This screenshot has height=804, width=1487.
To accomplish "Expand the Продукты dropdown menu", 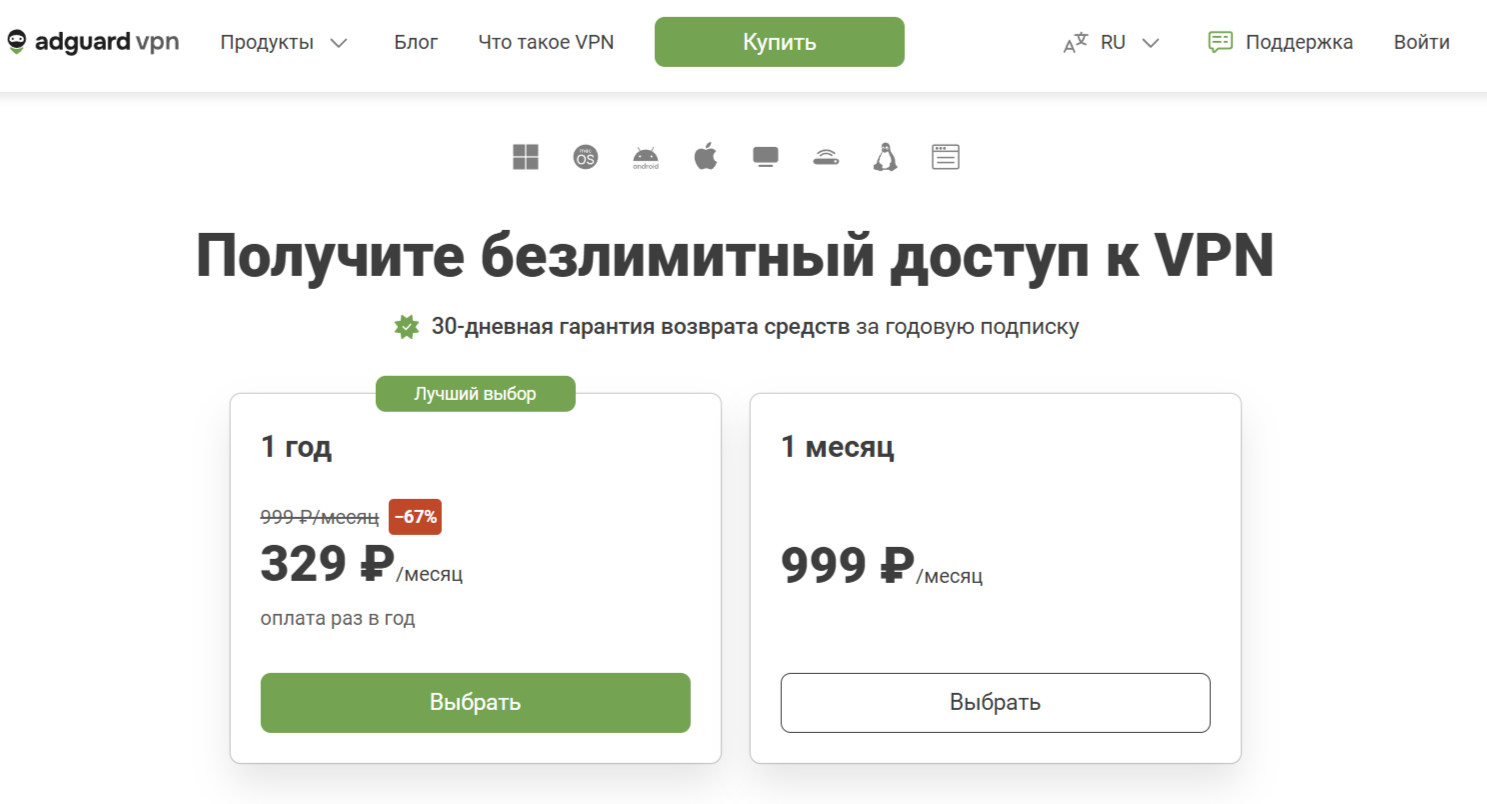I will click(x=284, y=42).
